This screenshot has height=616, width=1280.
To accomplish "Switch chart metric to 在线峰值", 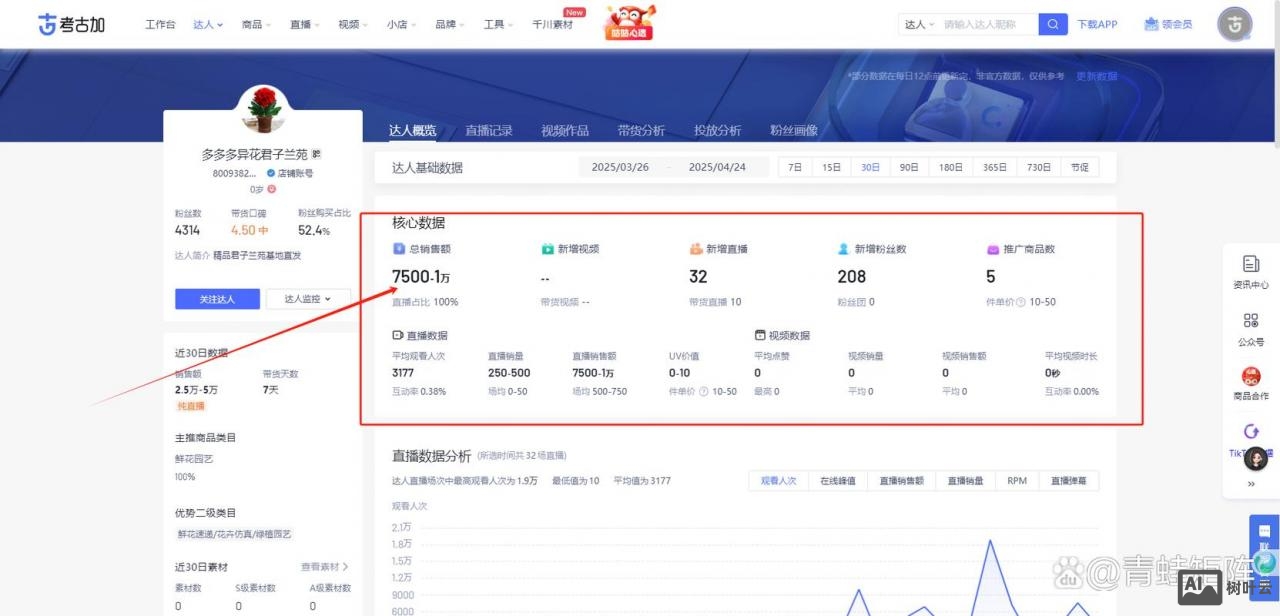I will pos(838,480).
